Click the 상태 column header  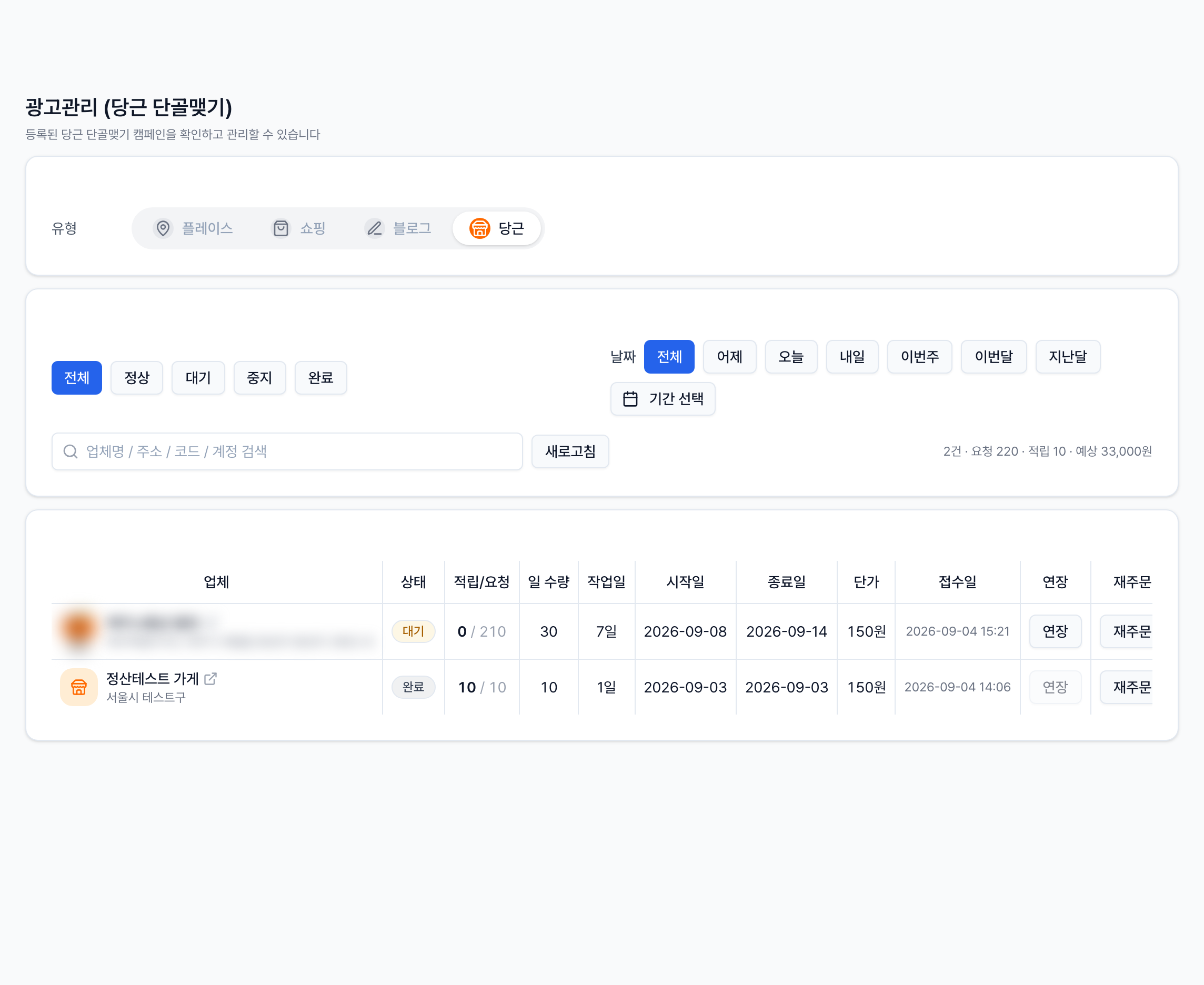pyautogui.click(x=414, y=582)
